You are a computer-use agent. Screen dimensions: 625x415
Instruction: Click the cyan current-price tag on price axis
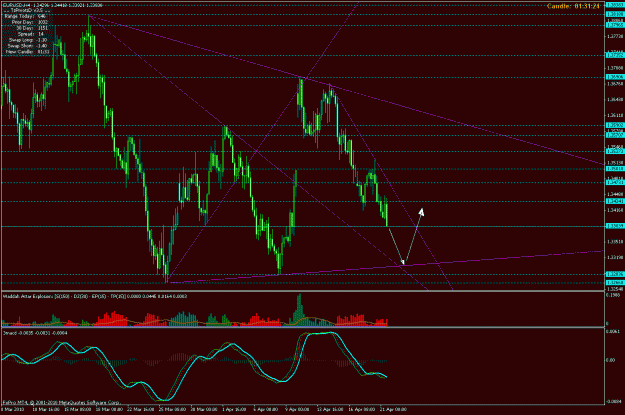pyautogui.click(x=615, y=226)
